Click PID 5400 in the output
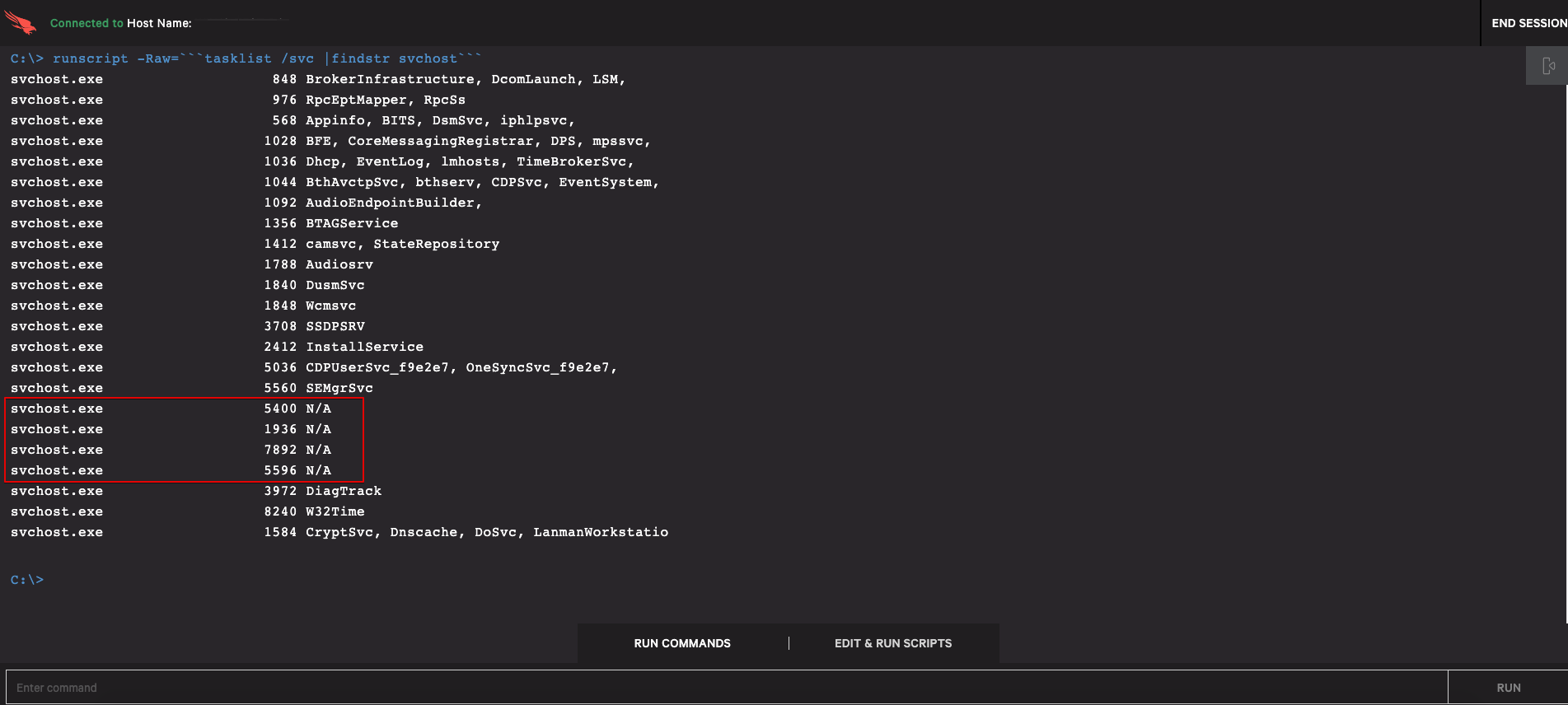This screenshot has width=1568, height=705. (x=280, y=409)
